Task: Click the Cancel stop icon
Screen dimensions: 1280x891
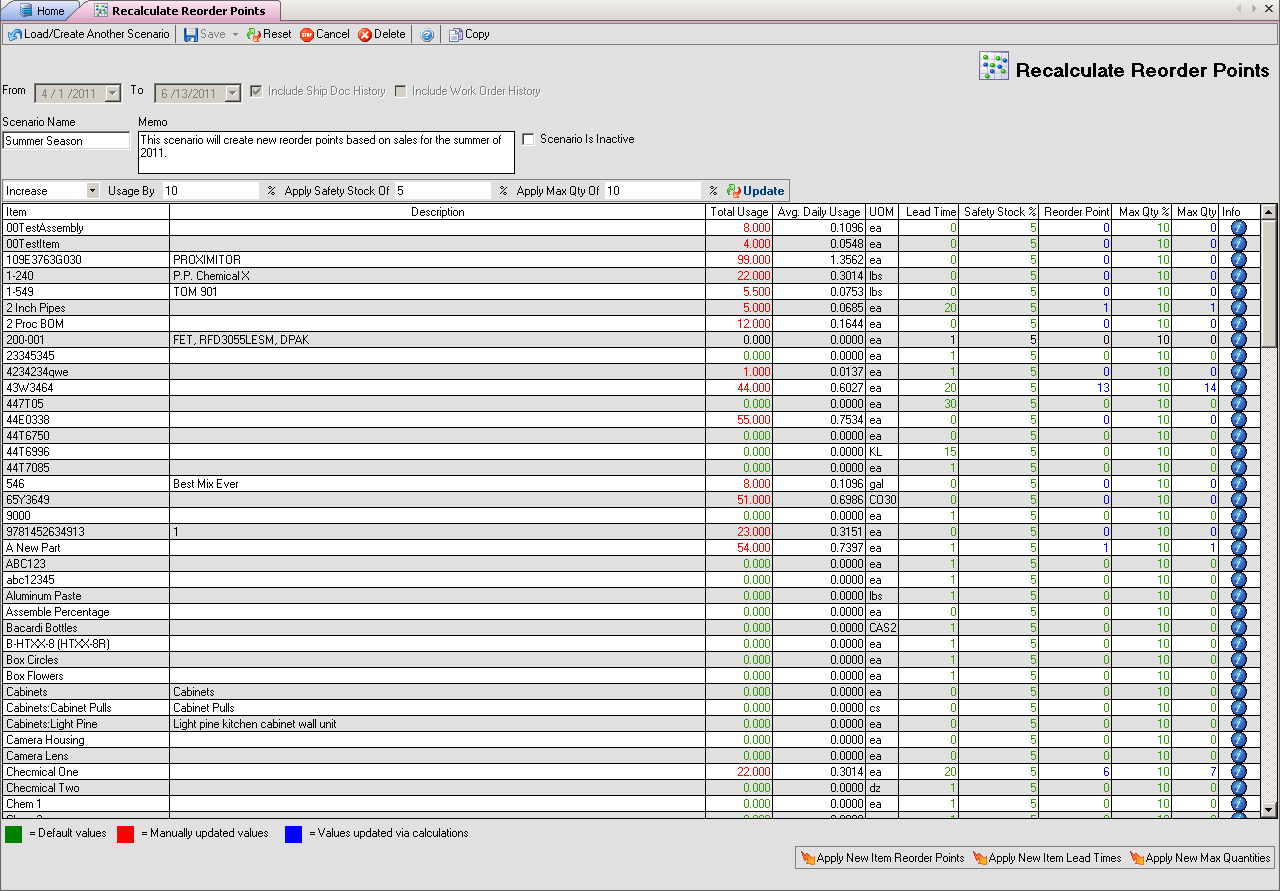Action: coord(307,34)
